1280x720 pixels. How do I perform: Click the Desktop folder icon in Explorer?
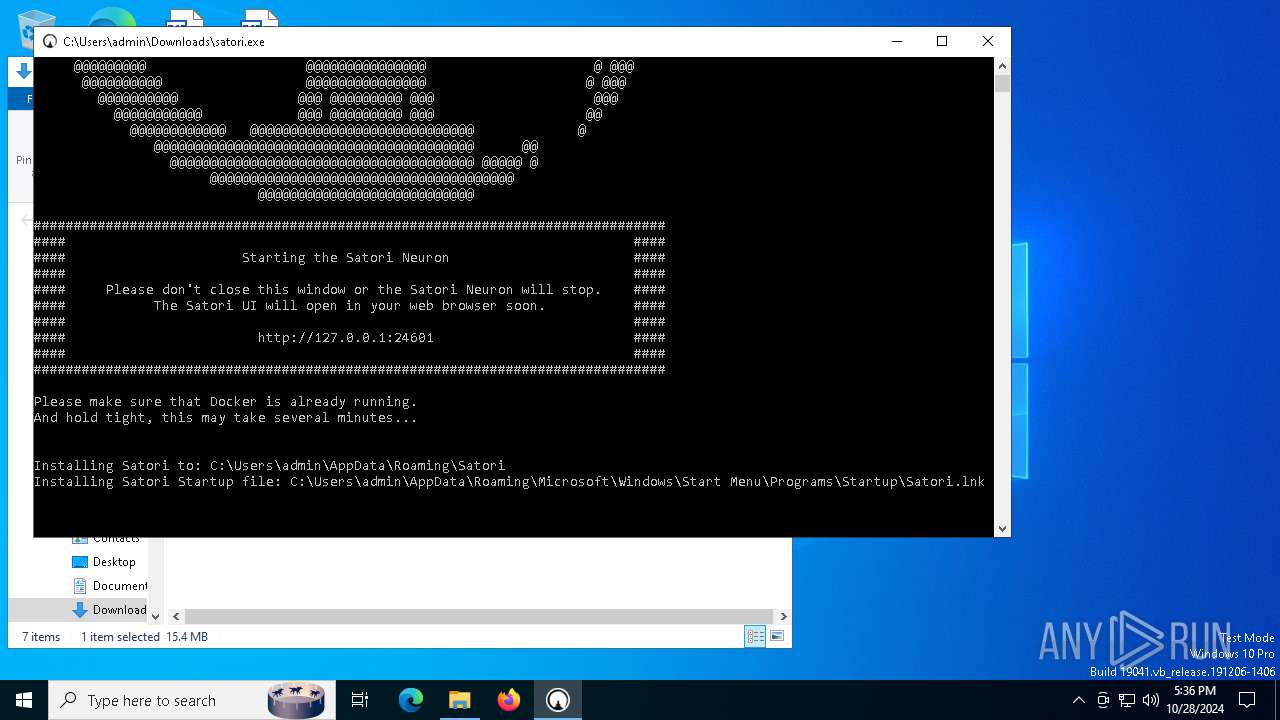click(x=80, y=562)
